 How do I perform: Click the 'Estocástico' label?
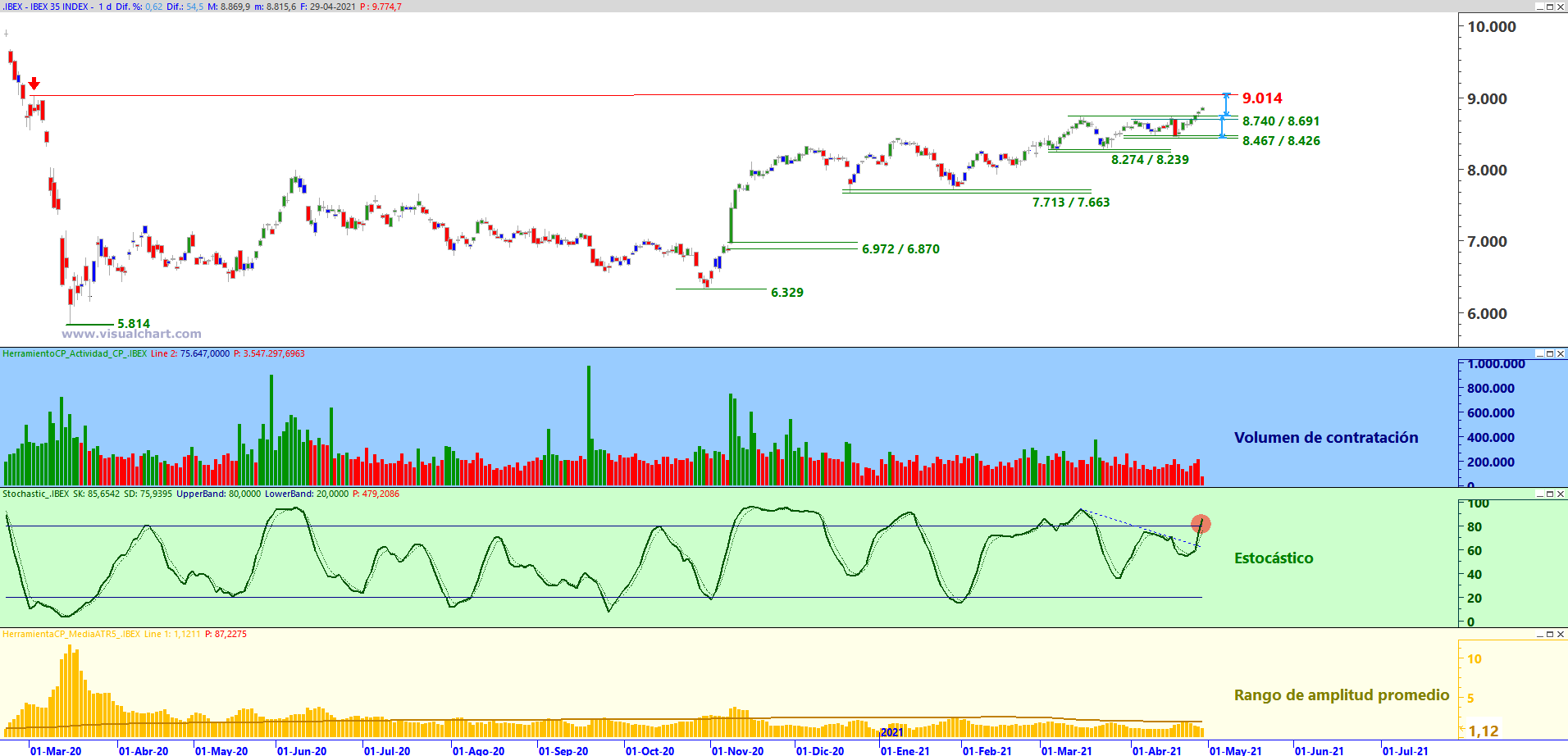click(1274, 558)
